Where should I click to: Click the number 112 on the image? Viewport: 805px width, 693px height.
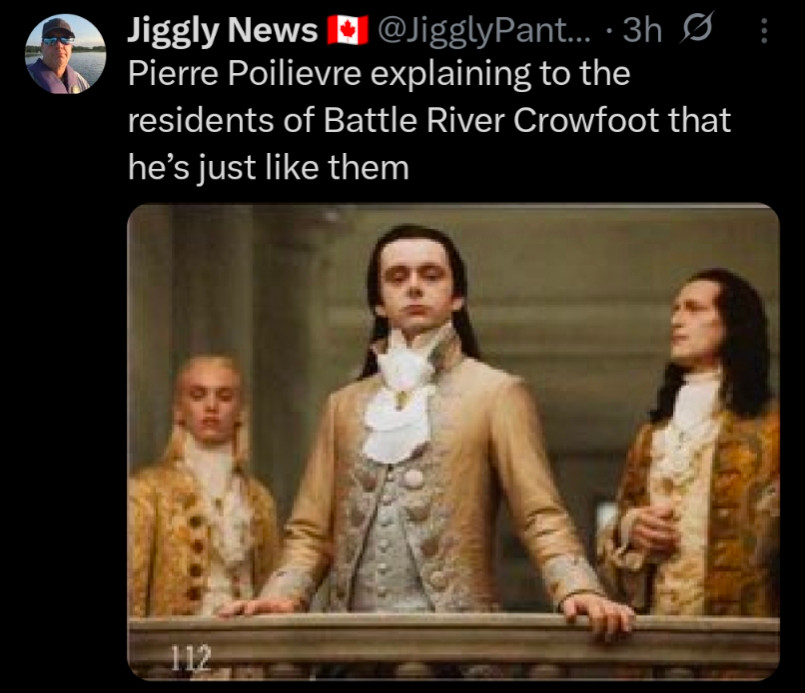[190, 658]
